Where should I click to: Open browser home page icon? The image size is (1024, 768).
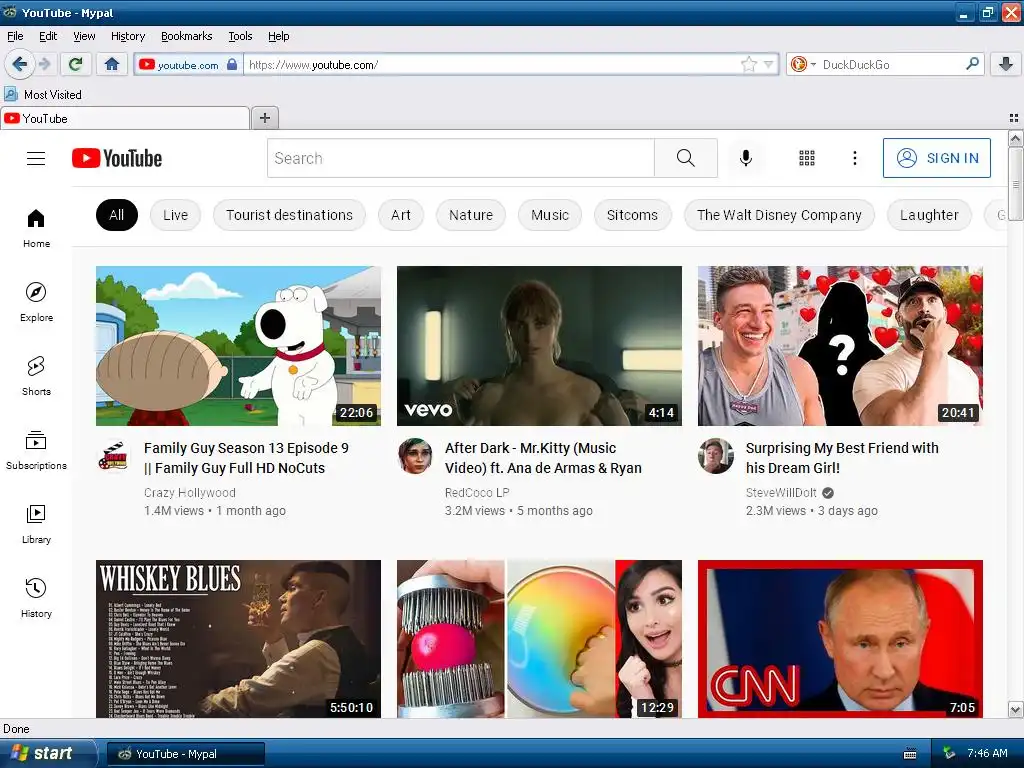112,64
